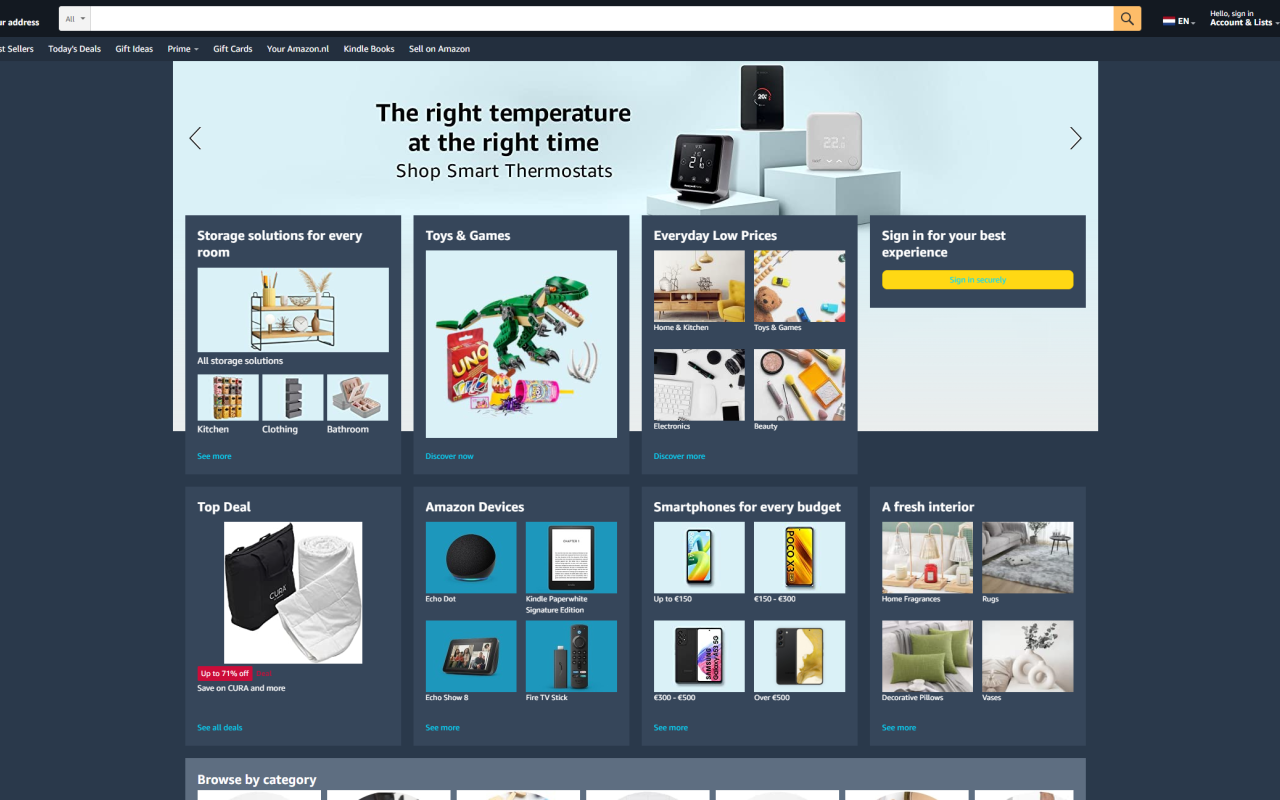The width and height of the screenshot is (1280, 800).
Task: Open Home & Kitchen low prices tile
Action: [699, 286]
